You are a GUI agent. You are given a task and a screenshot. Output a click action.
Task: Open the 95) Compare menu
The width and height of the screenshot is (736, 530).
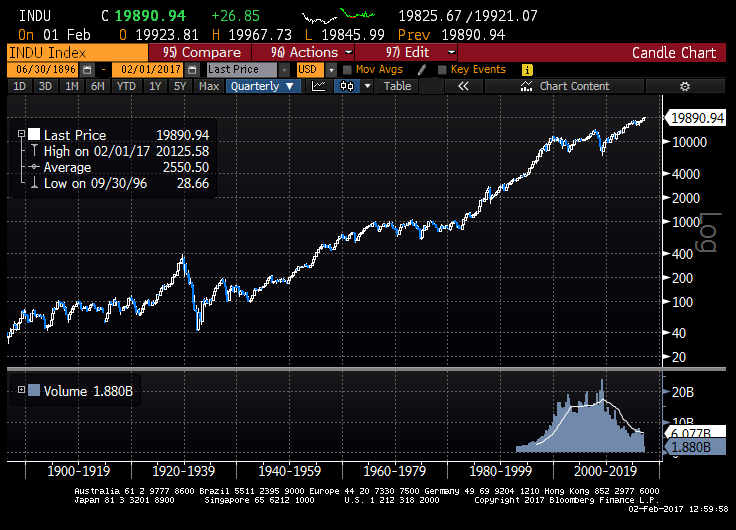click(200, 52)
